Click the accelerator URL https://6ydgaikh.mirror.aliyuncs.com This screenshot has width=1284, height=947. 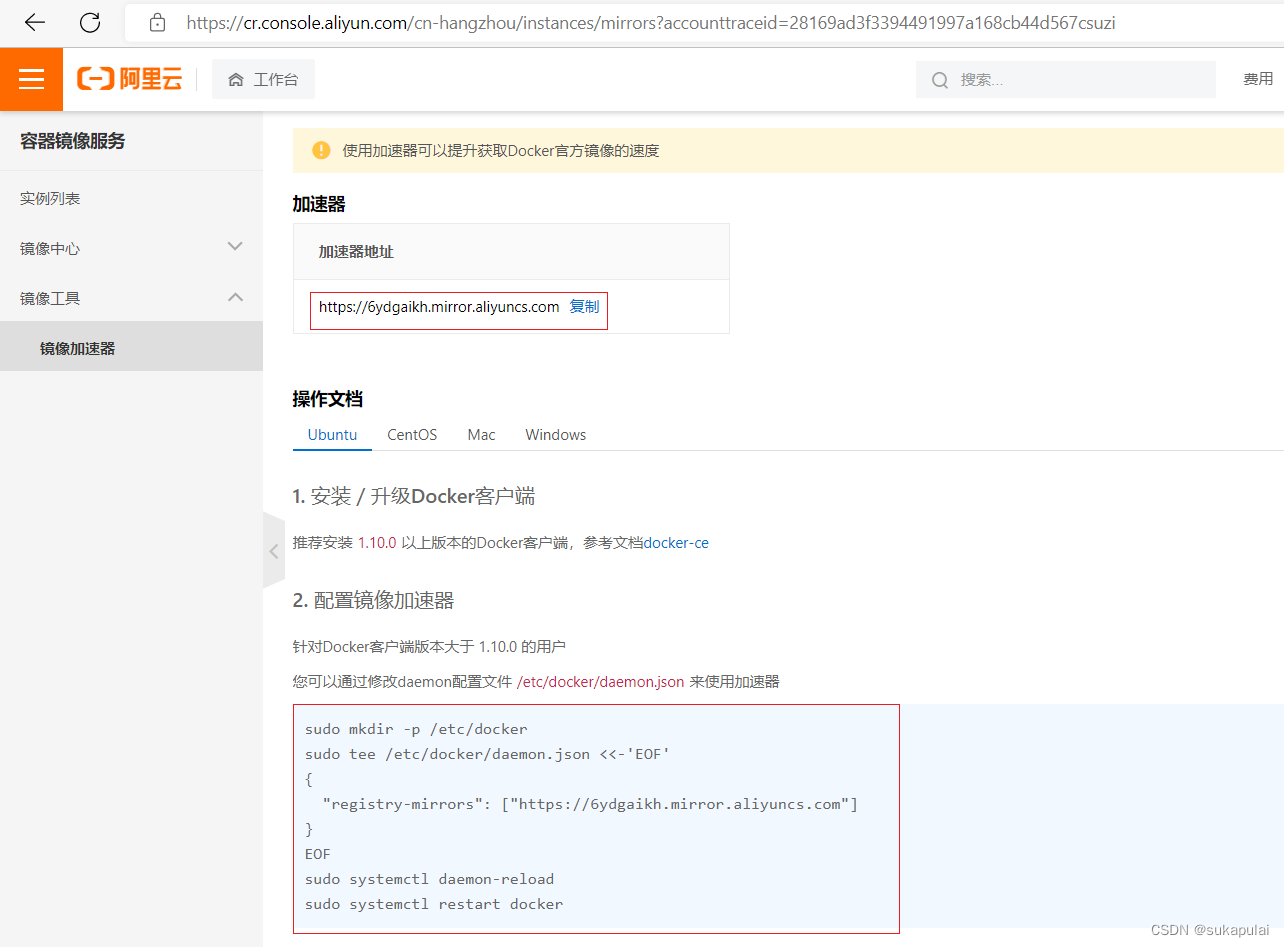click(x=439, y=307)
